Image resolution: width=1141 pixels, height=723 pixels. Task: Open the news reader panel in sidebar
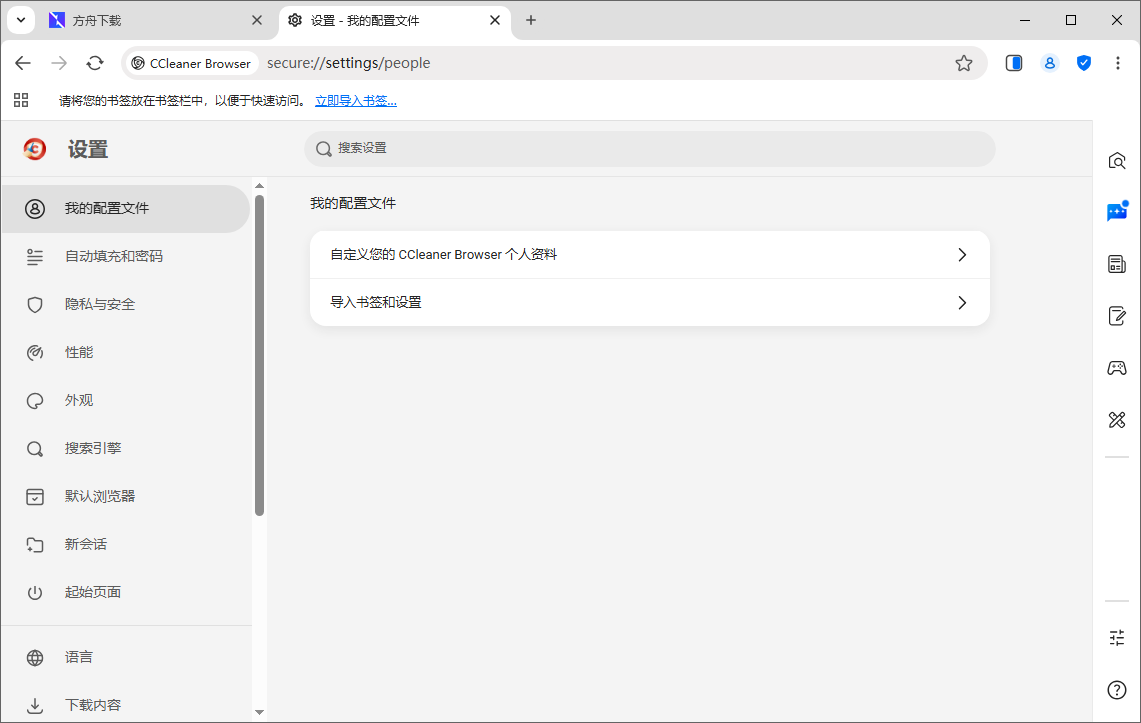[x=1117, y=263]
